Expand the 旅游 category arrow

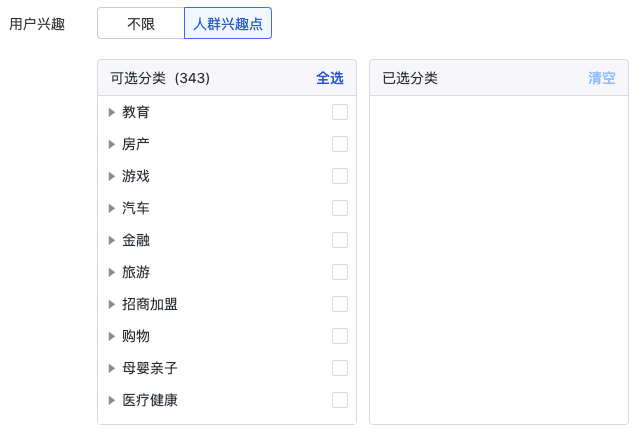tap(111, 272)
